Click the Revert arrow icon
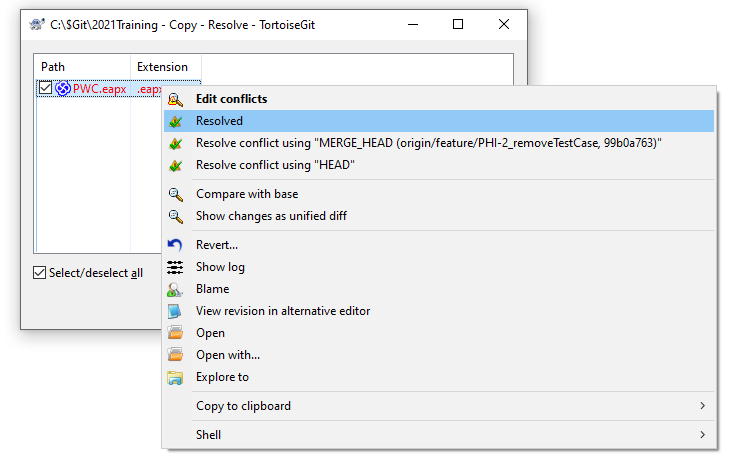Image resolution: width=730 pixels, height=469 pixels. [176, 245]
